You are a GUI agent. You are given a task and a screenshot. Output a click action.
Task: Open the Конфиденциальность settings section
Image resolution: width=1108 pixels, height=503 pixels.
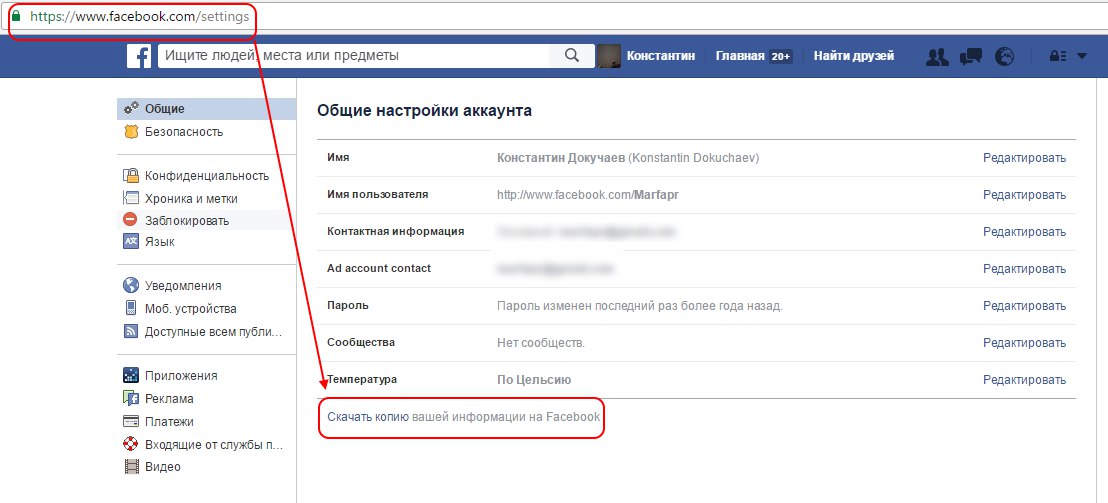pyautogui.click(x=207, y=176)
